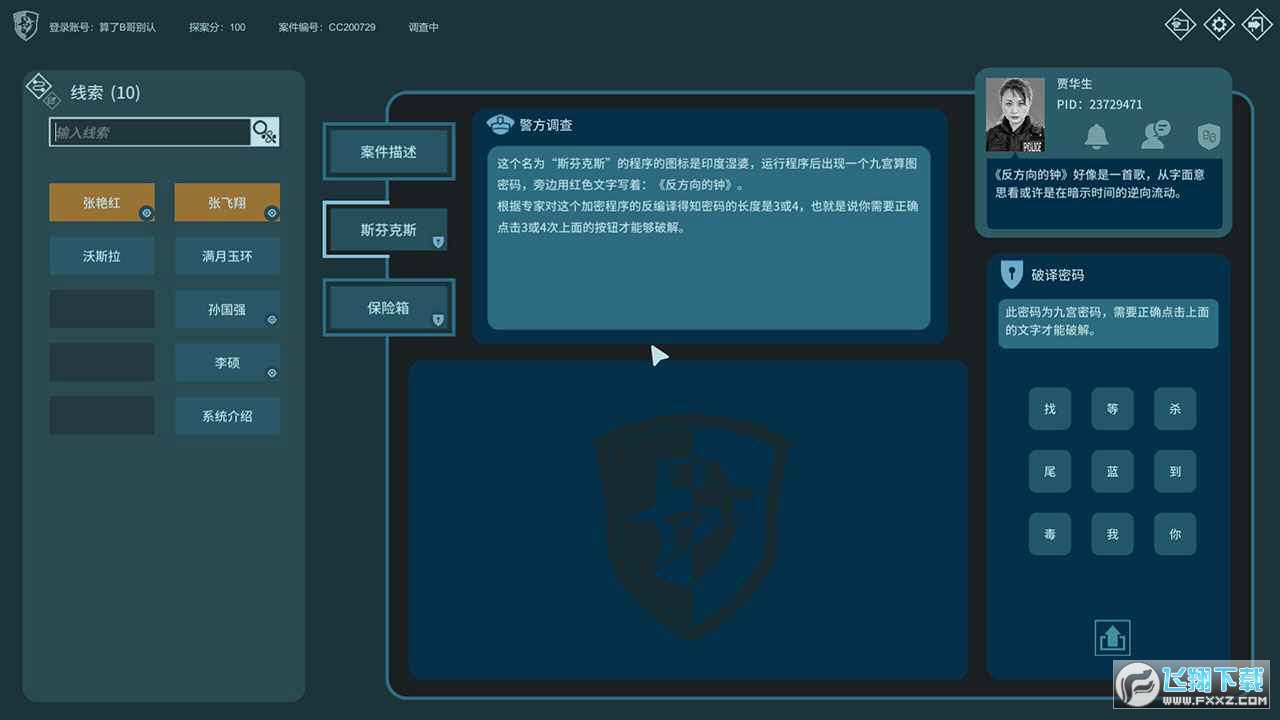The image size is (1280, 720).
Task: Toggle the eye icon on 张艳红 clue
Action: 146,213
